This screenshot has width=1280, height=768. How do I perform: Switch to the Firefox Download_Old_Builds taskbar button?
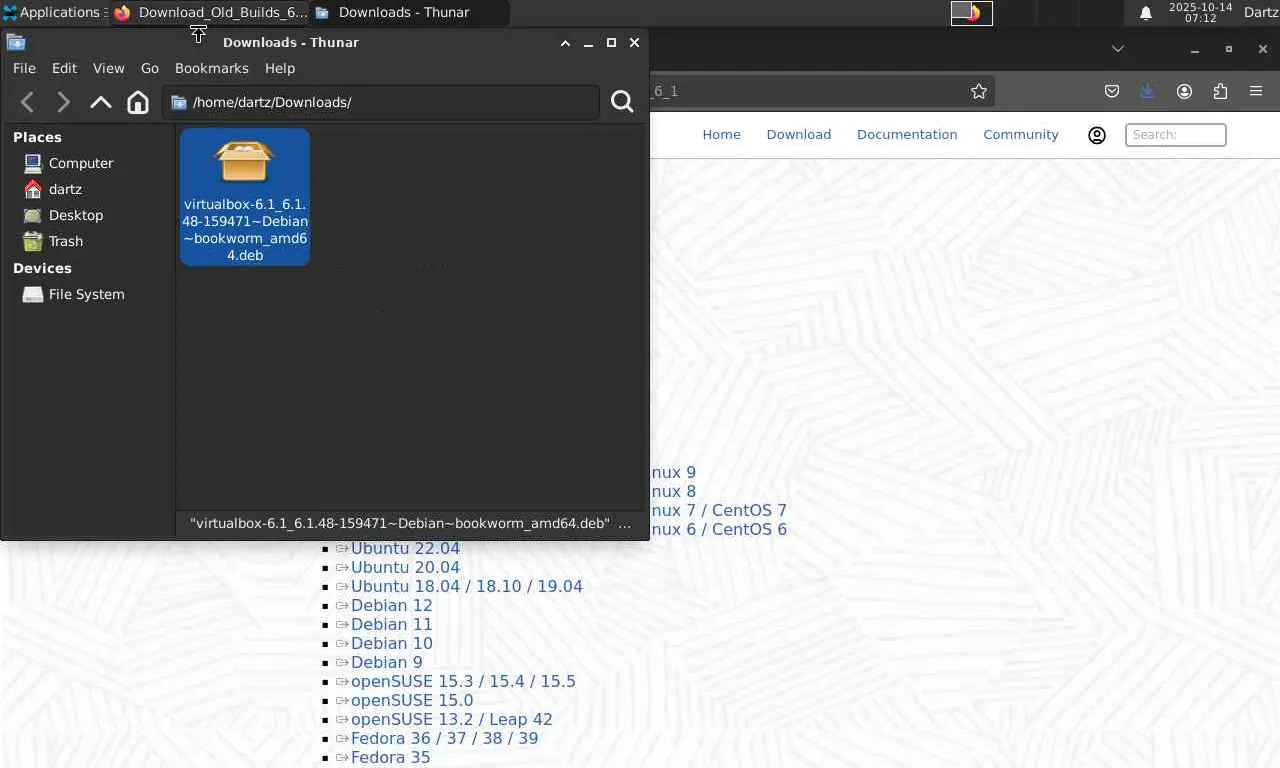(x=210, y=13)
